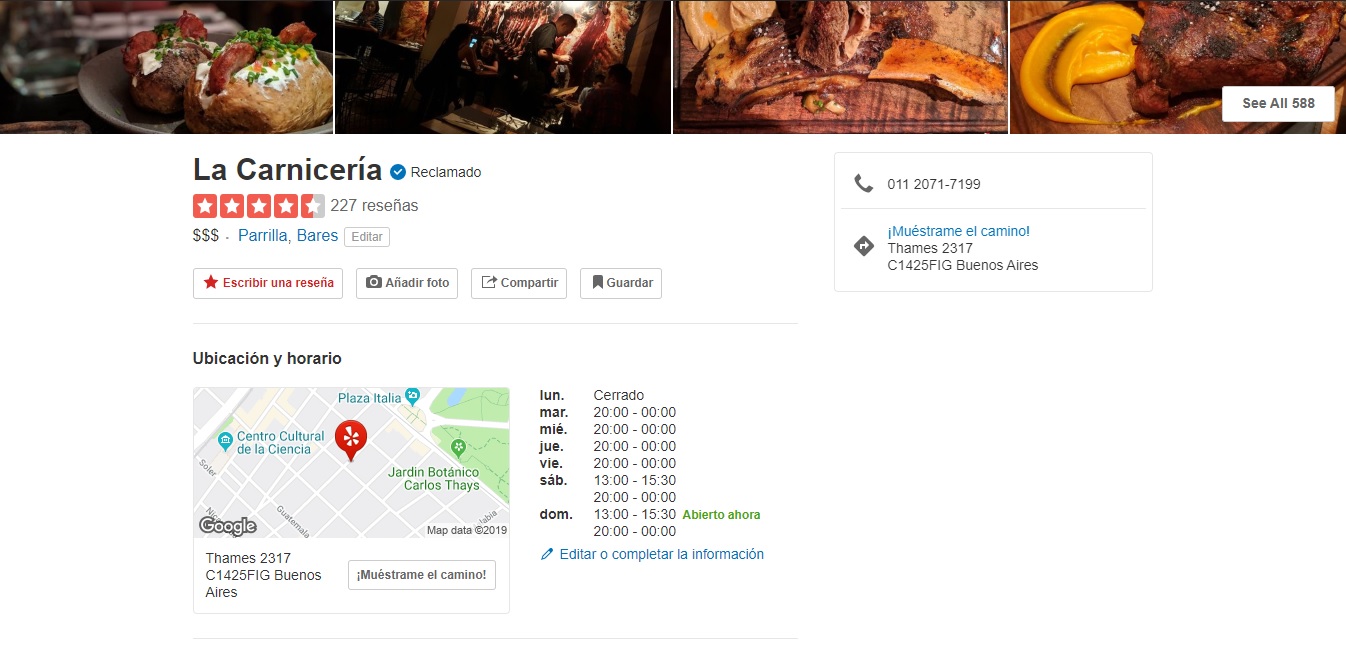Open the Bares category link

317,236
